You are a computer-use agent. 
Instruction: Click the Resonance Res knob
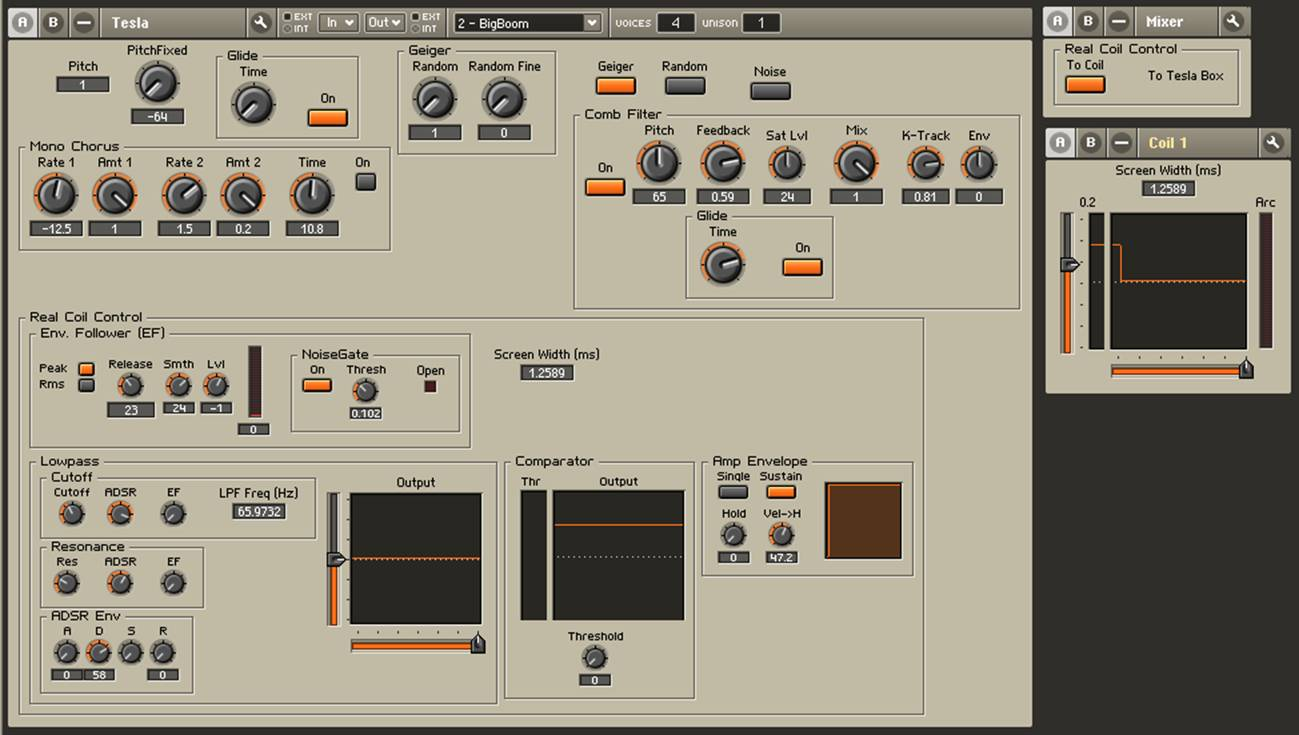(66, 583)
